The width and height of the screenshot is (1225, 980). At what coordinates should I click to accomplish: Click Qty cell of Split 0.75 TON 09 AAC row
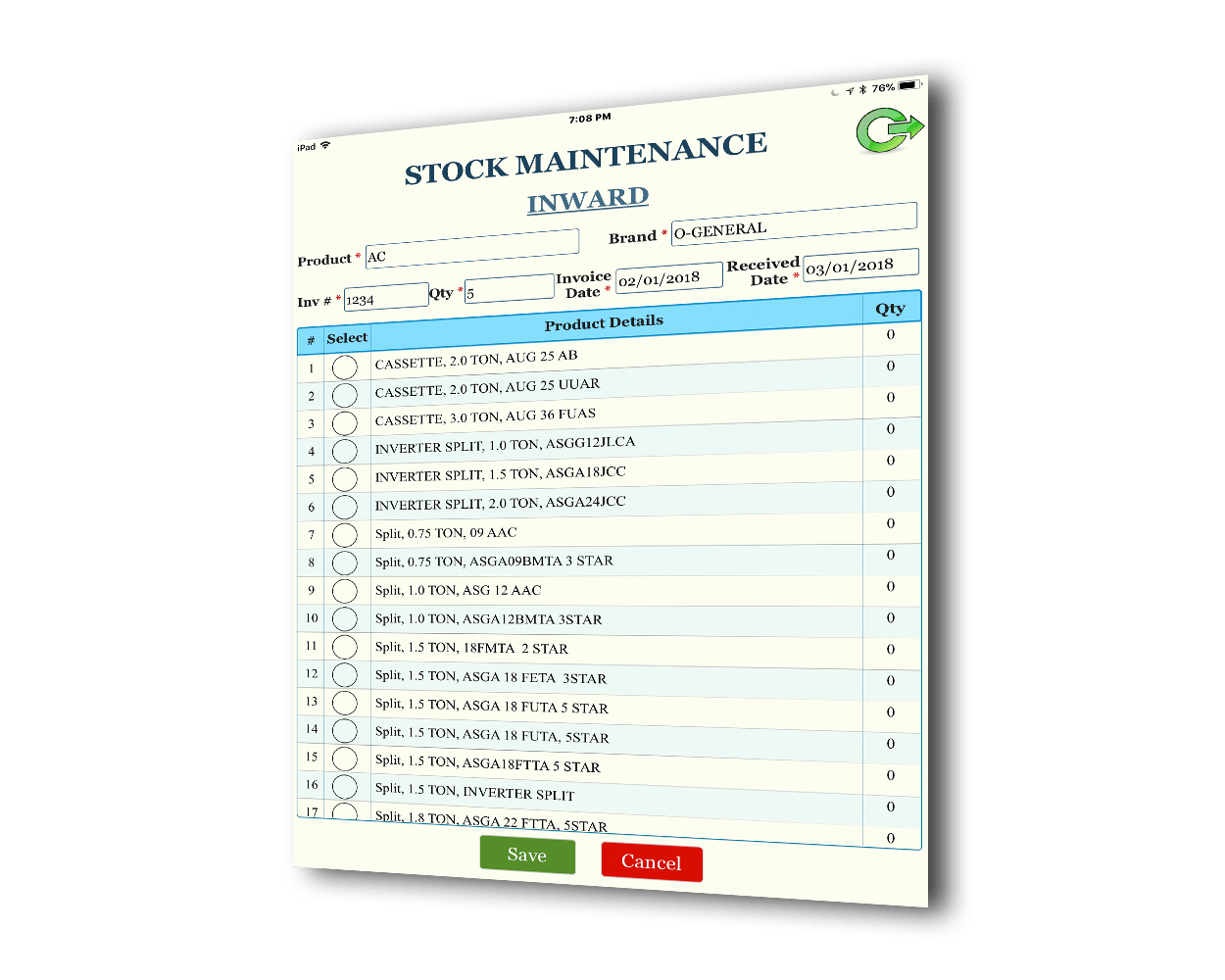coord(891,523)
